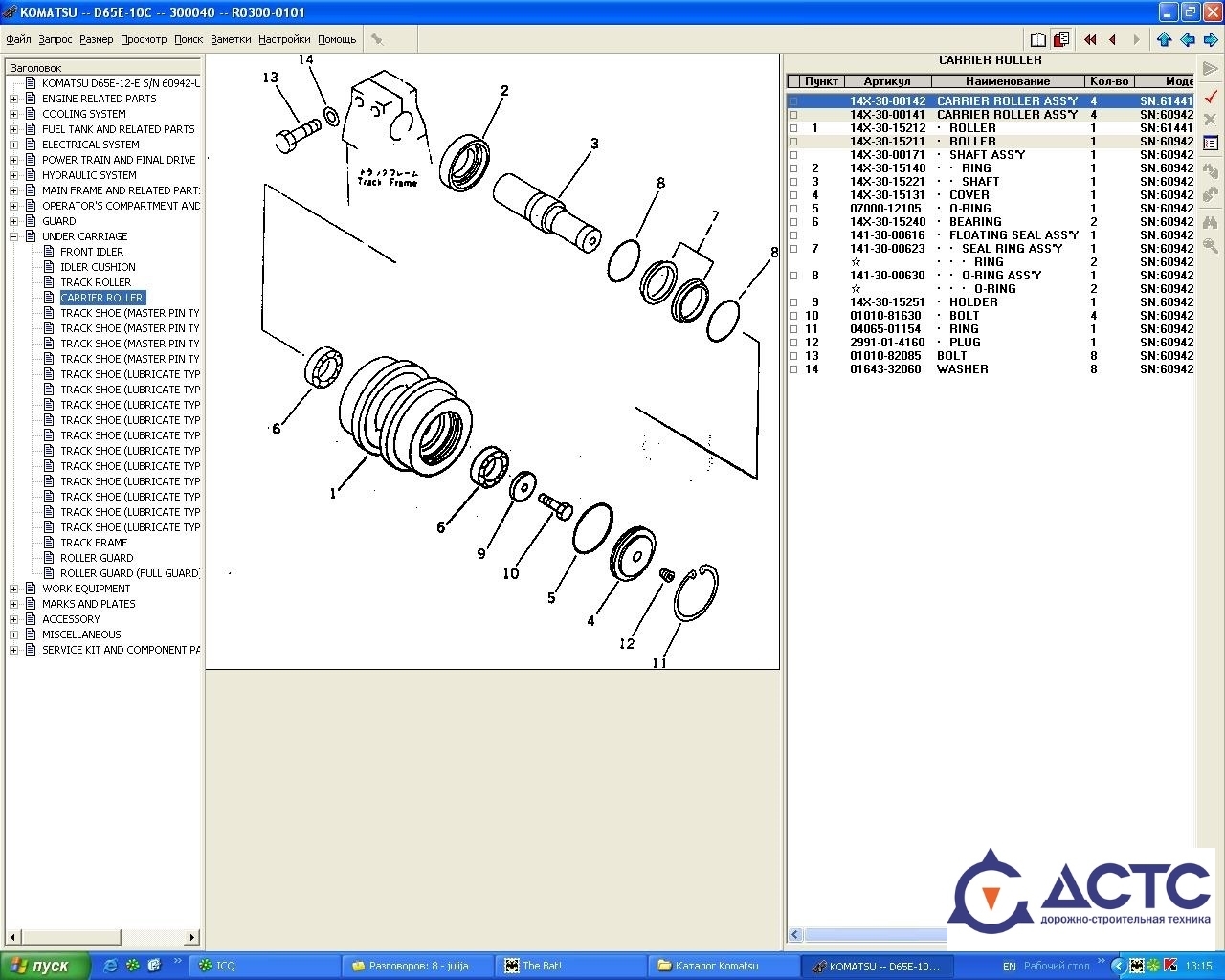Select checkbox for 14X-30-15251 HOLDER
This screenshot has width=1225, height=980.
793,302
